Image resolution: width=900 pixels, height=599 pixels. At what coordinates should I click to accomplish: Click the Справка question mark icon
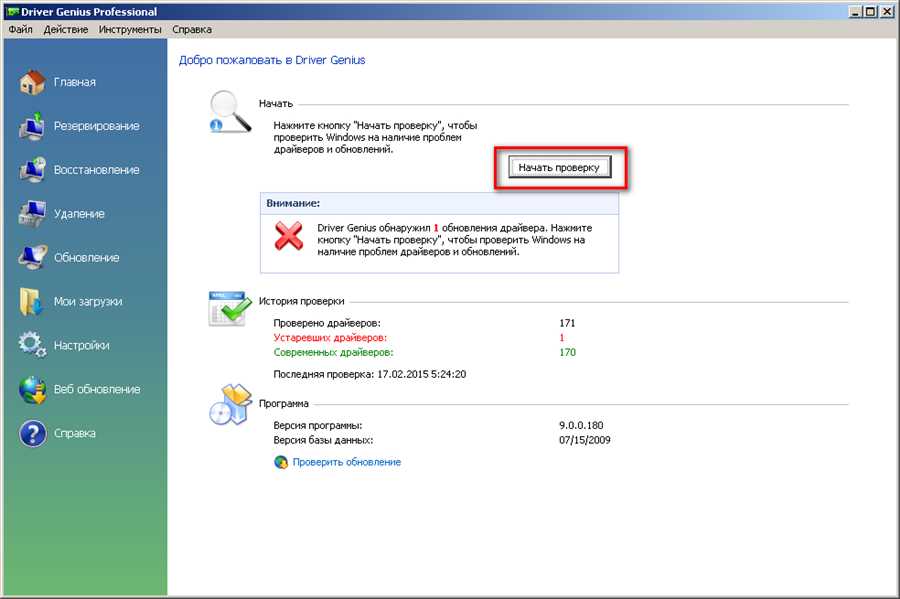click(33, 433)
